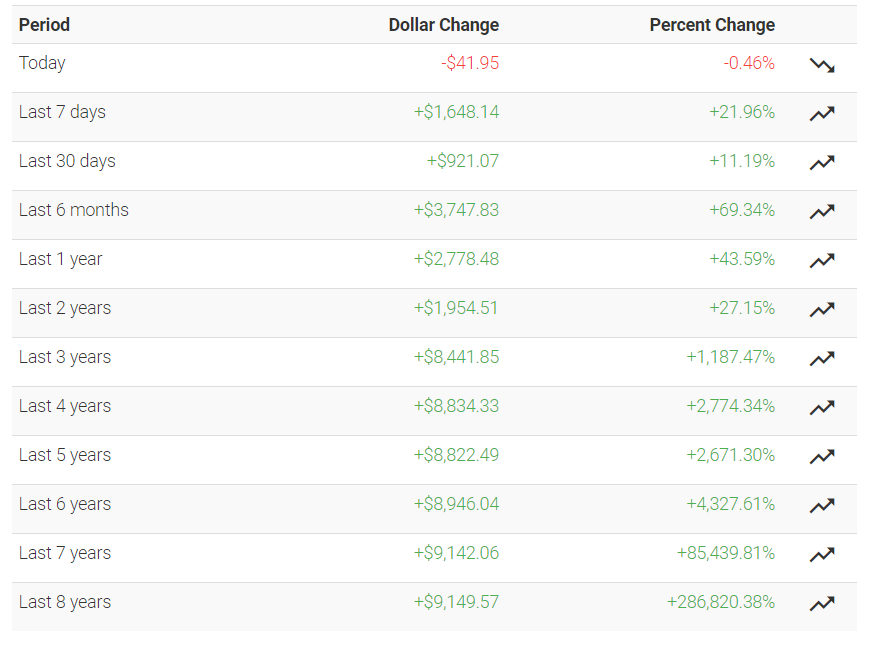This screenshot has width=871, height=646.
Task: Click the trend icon in Last 8 years row
Action: click(822, 603)
